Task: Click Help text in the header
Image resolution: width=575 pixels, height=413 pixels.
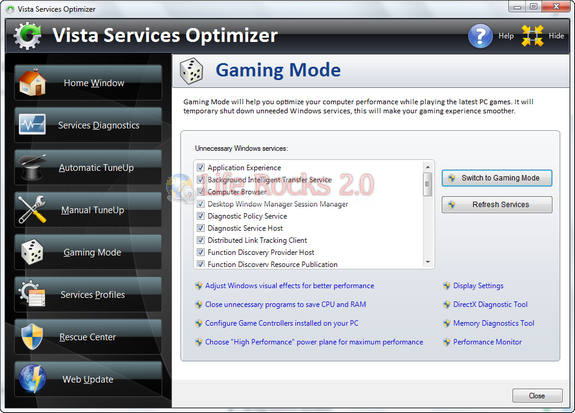Action: 506,36
